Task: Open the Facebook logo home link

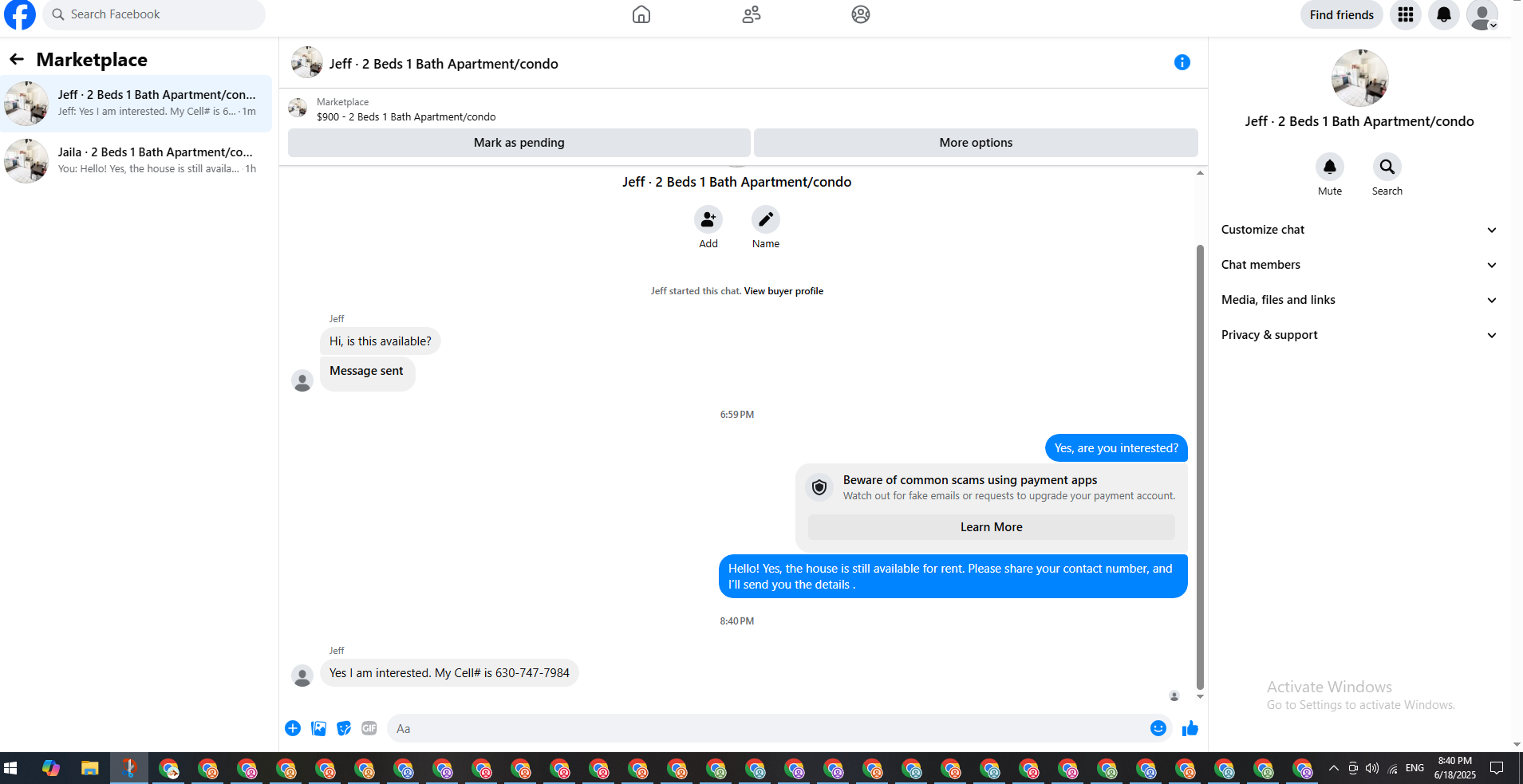Action: pos(20,14)
